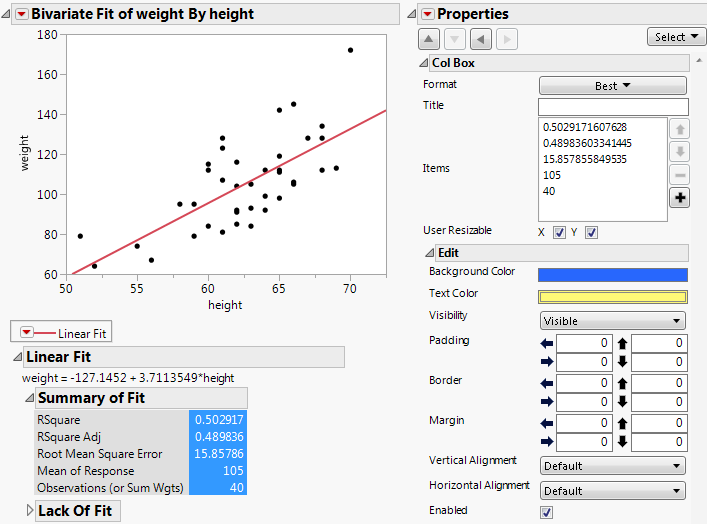
Task: Uncheck the Enabled checkbox
Action: 546,511
